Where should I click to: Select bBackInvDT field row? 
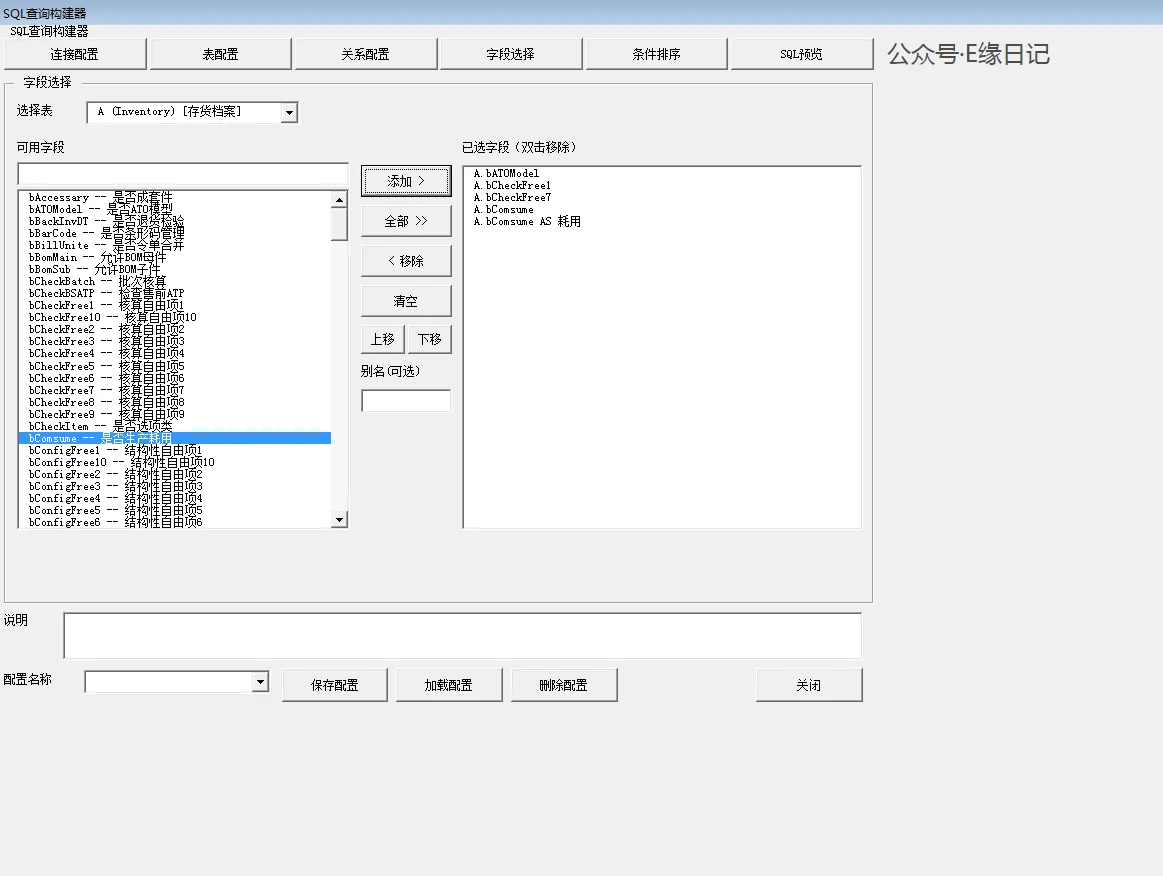(x=174, y=221)
